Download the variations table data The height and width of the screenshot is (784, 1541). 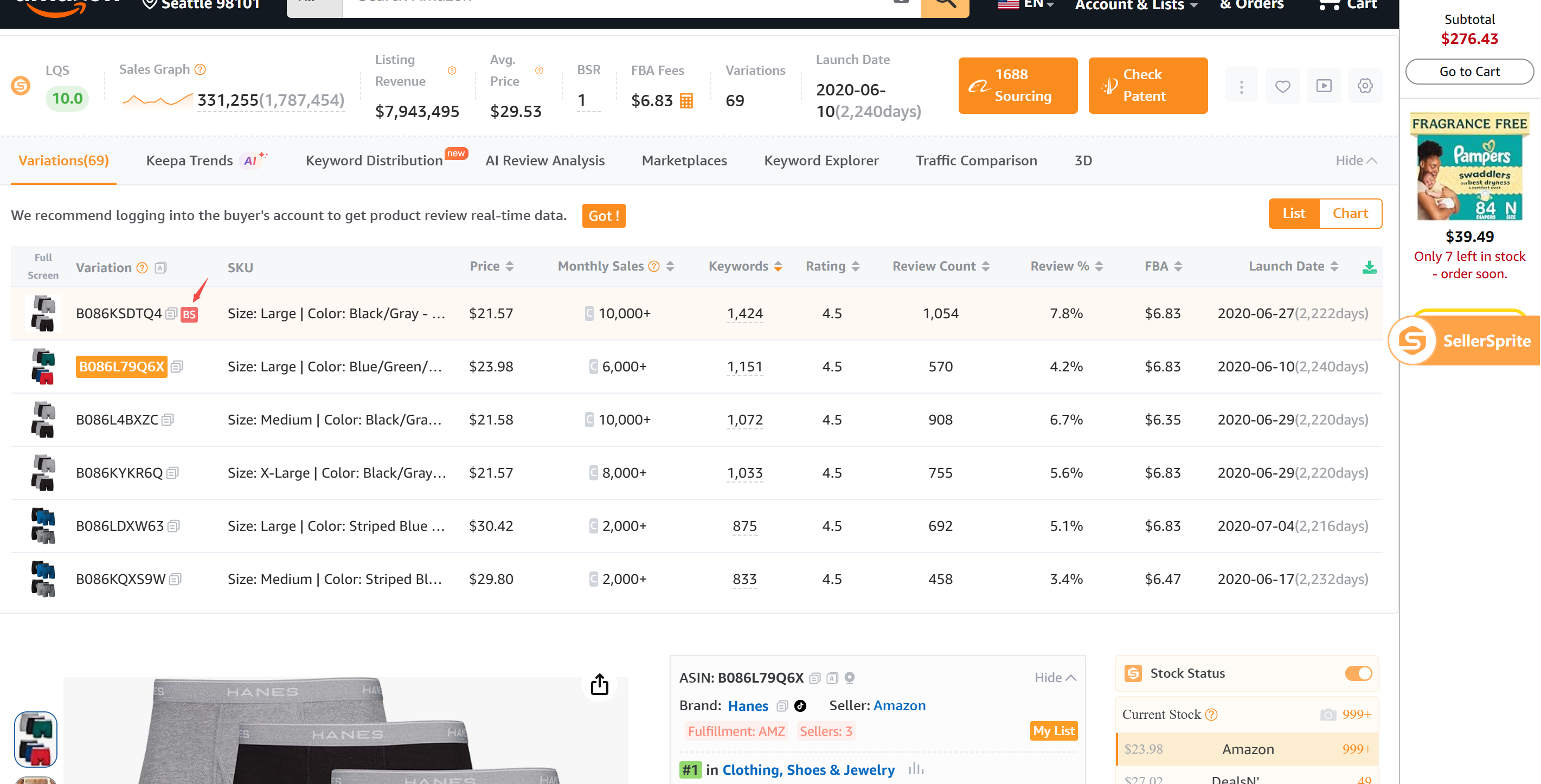click(x=1369, y=267)
